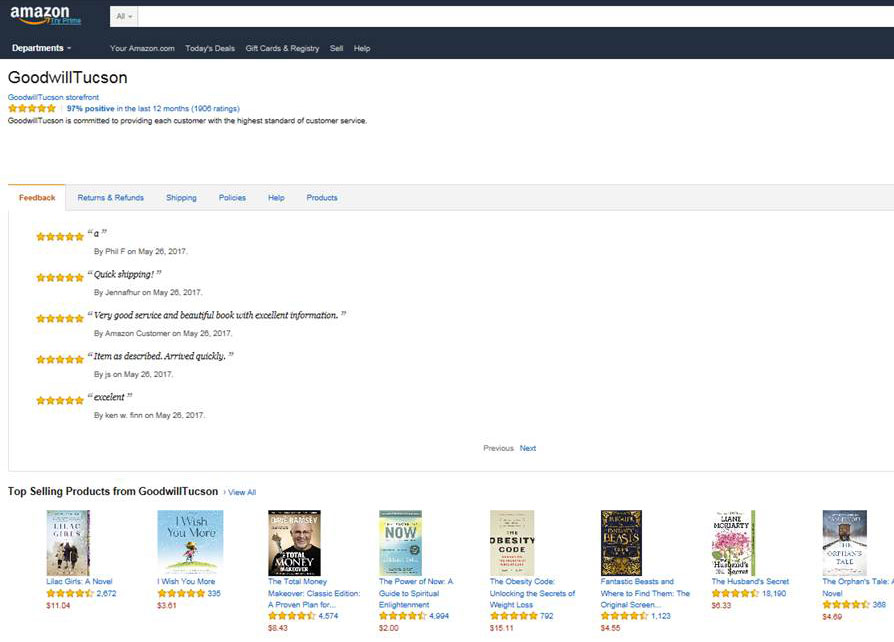894x642 pixels.
Task: Switch to the Products tab
Action: pyautogui.click(x=322, y=198)
